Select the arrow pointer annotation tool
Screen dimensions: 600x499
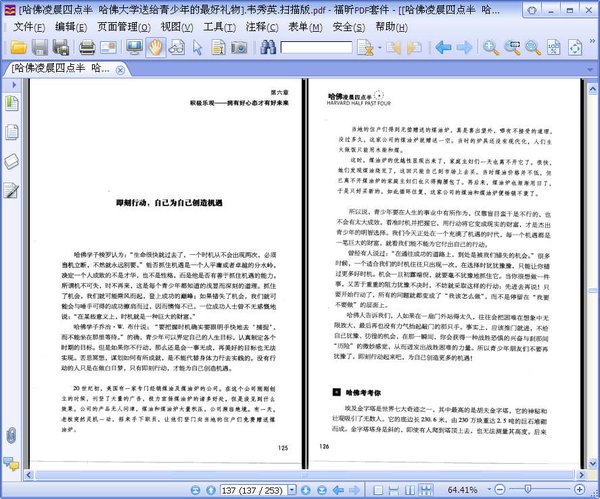point(197,47)
